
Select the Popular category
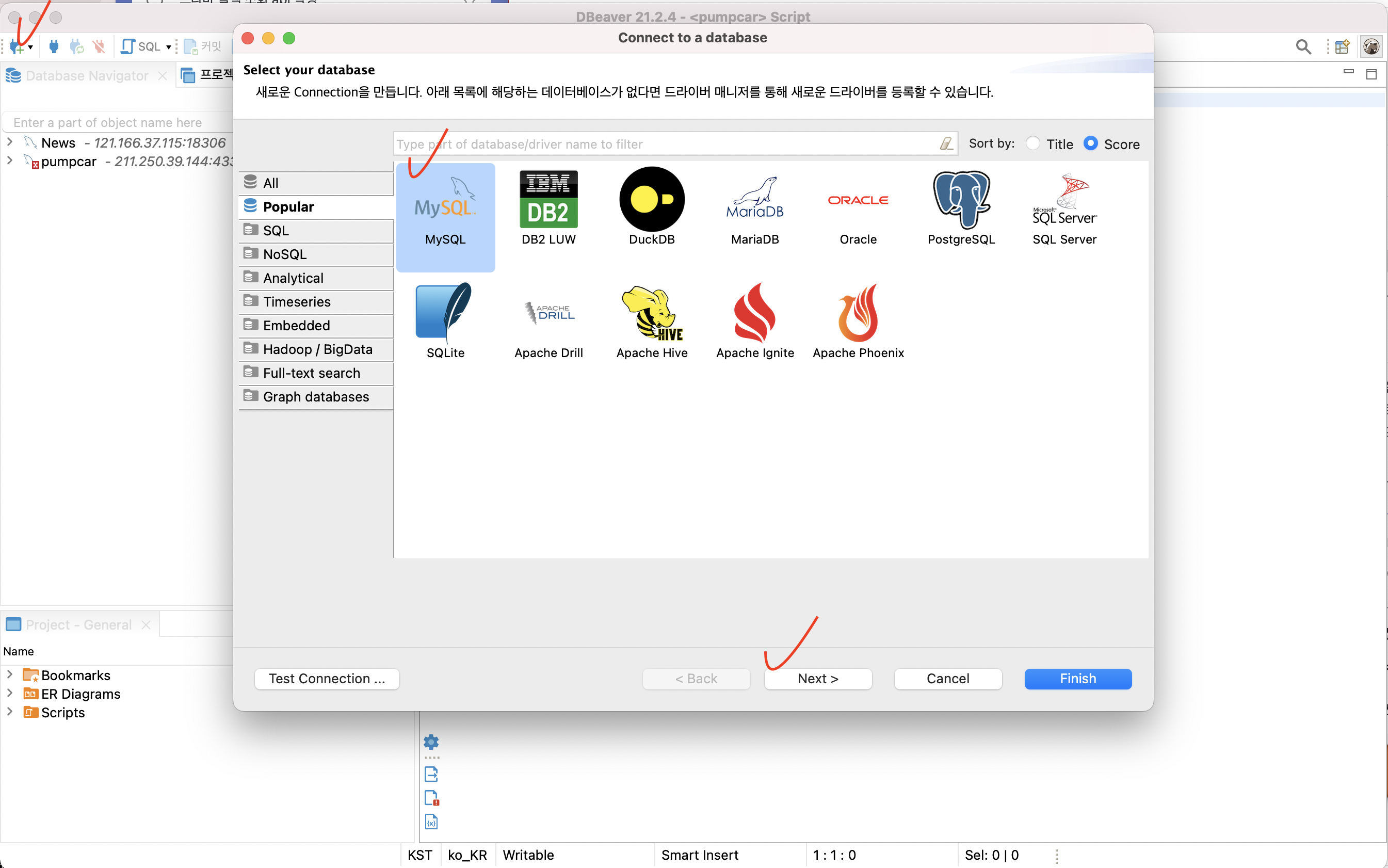point(316,206)
